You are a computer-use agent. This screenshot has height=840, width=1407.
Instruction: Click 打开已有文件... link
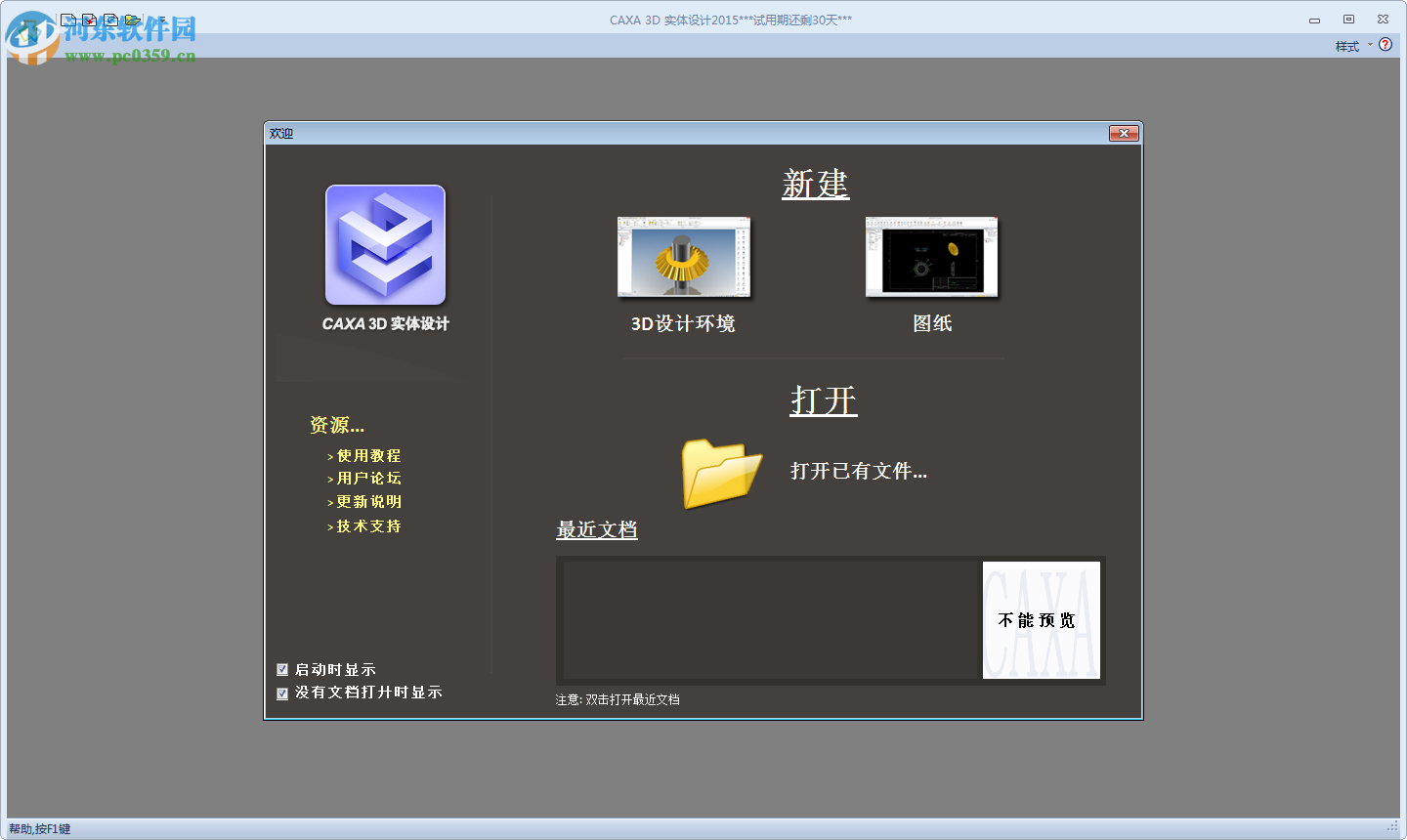point(859,471)
